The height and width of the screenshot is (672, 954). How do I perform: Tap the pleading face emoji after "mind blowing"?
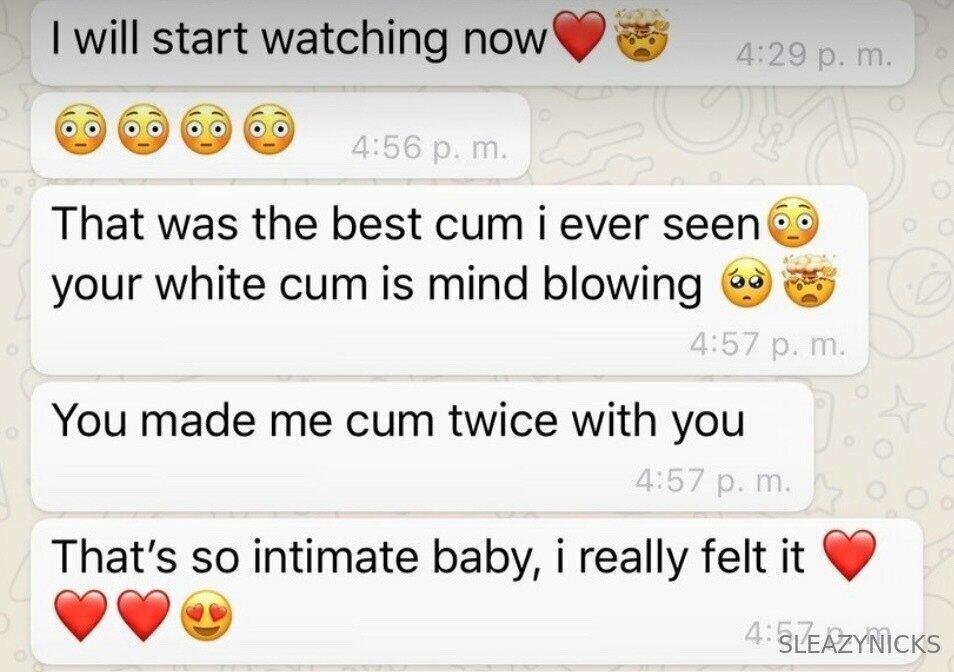(747, 284)
